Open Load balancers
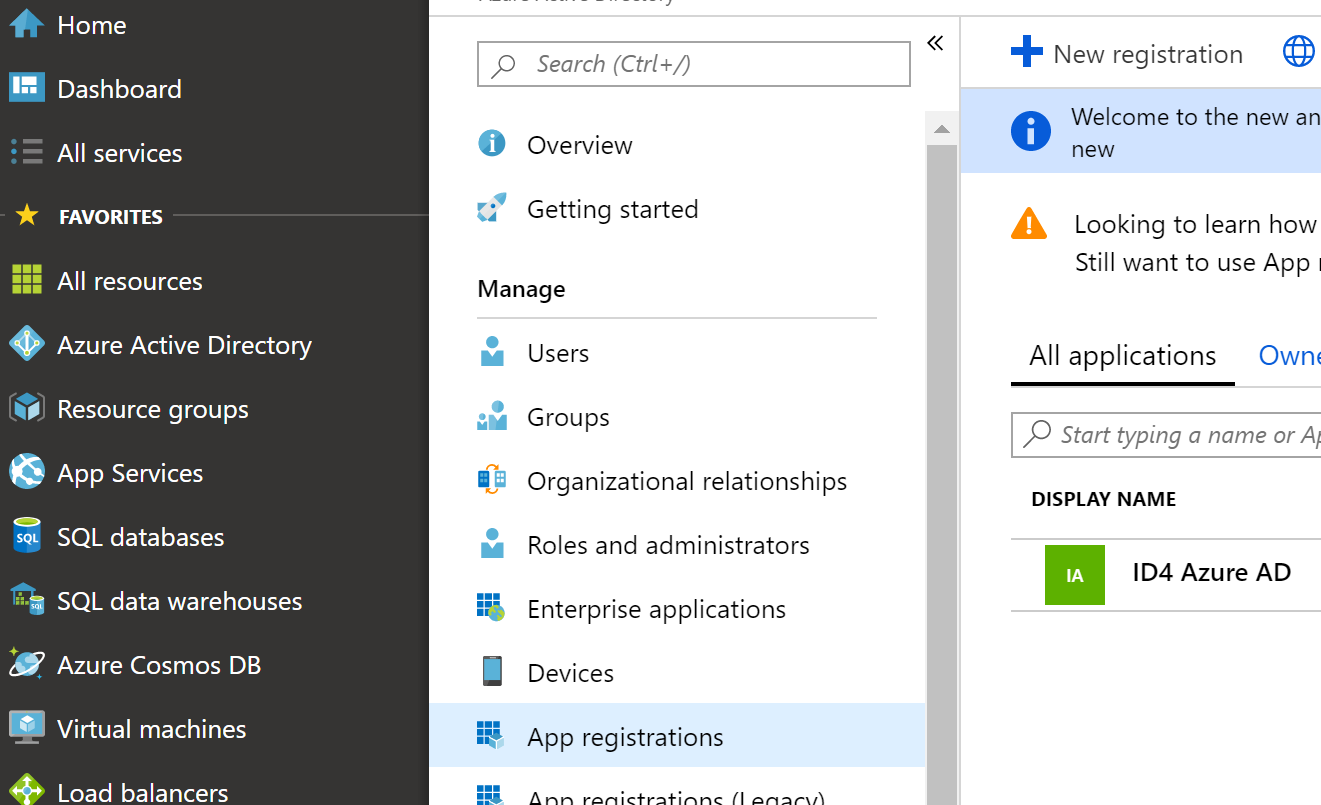Image resolution: width=1321 pixels, height=805 pixels. (143, 790)
